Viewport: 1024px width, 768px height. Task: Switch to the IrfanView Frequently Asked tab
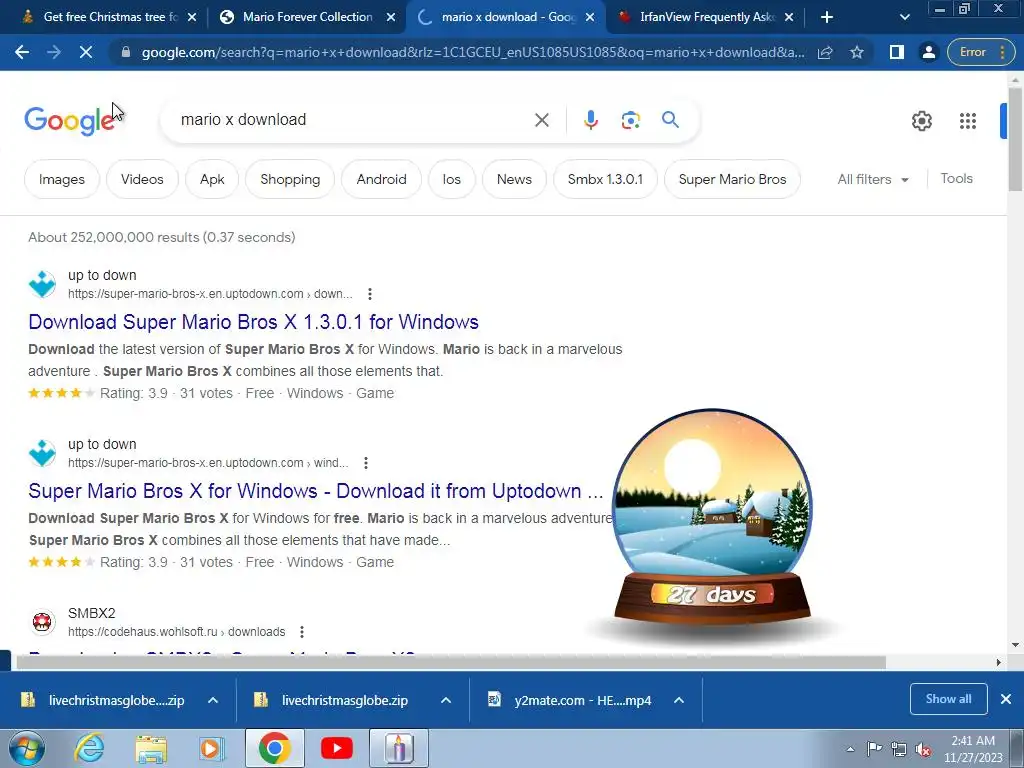(705, 17)
